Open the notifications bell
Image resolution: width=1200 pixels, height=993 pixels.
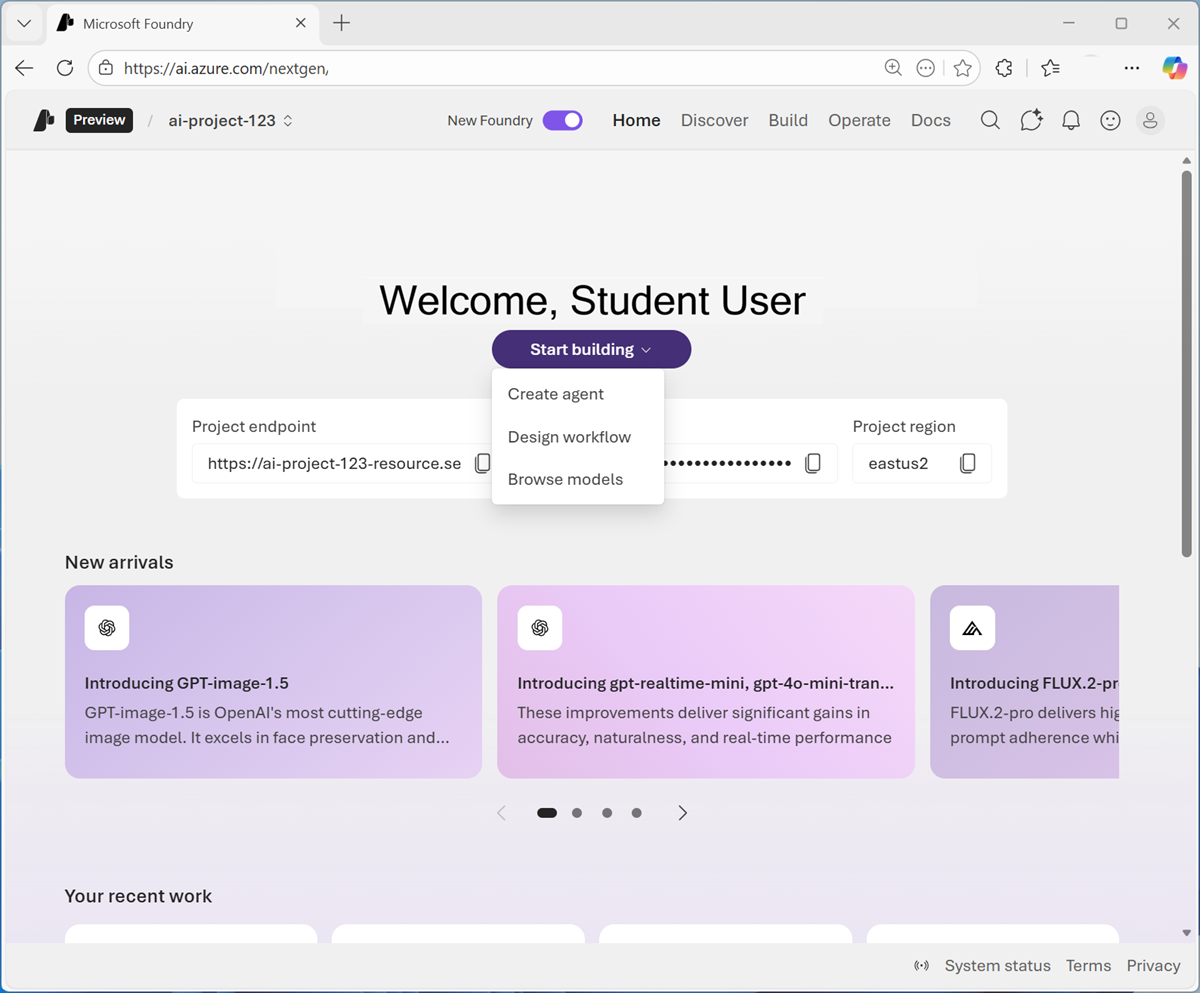coord(1070,120)
